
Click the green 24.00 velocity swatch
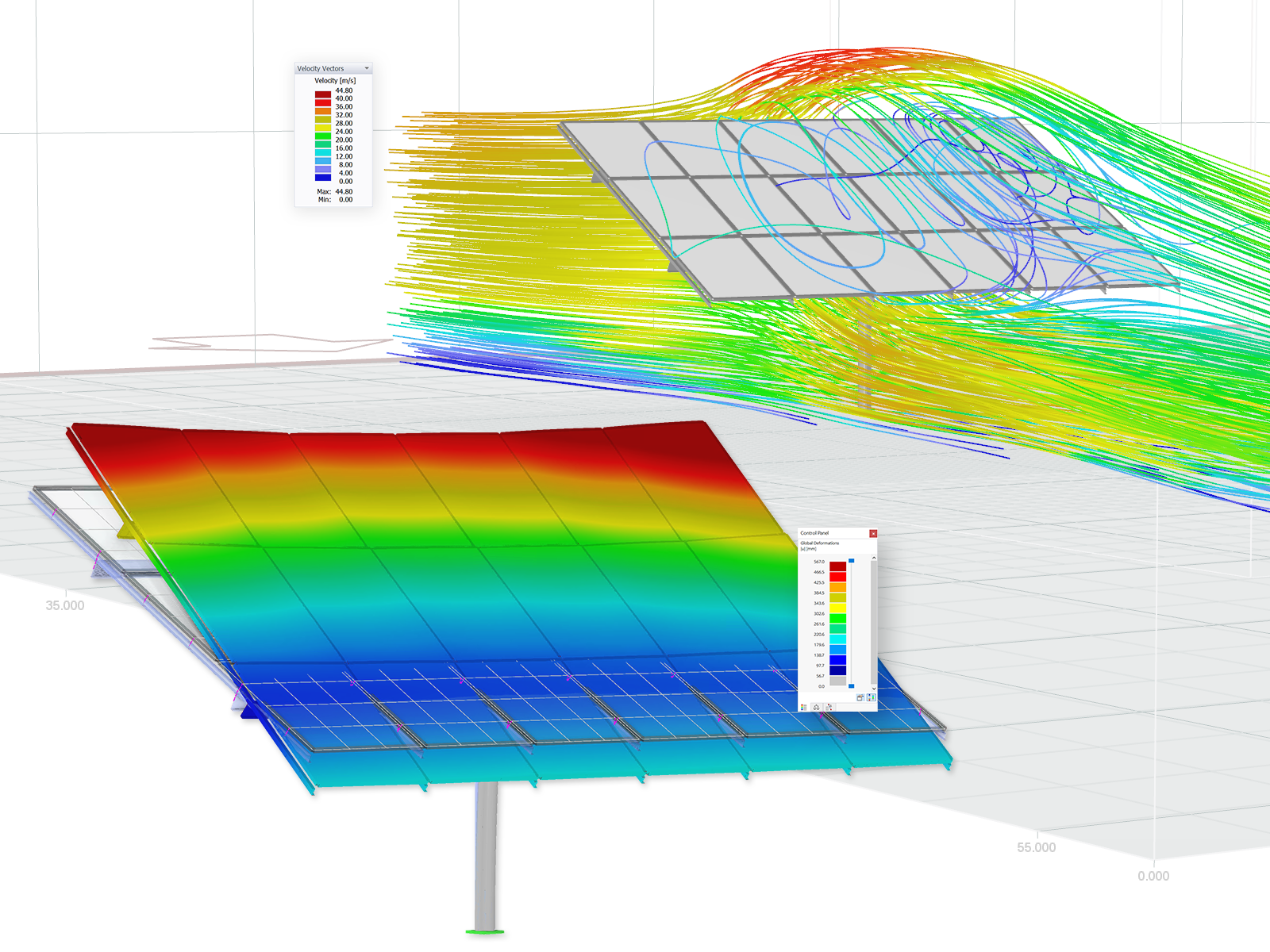pyautogui.click(x=323, y=136)
